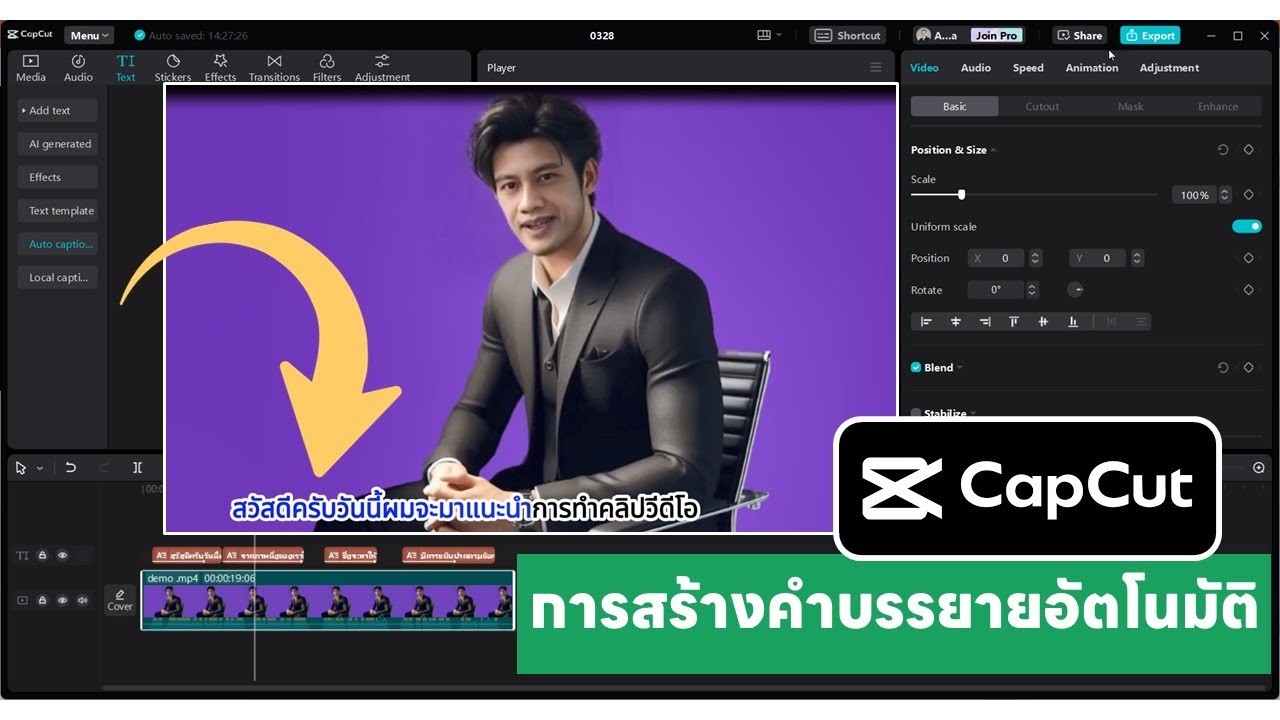Click the Redo arrow in timeline toolbar
Viewport: 1280px width, 720px height.
pyautogui.click(x=104, y=467)
